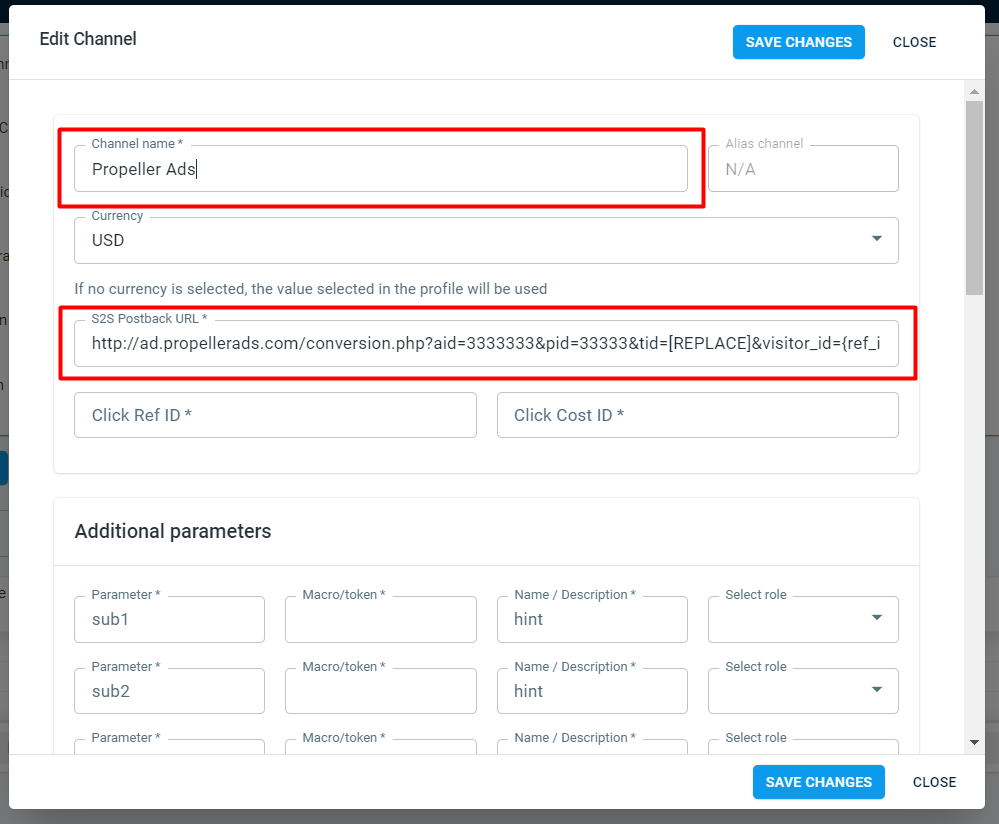999x824 pixels.
Task: Focus the Channel name field
Action: click(x=380, y=169)
